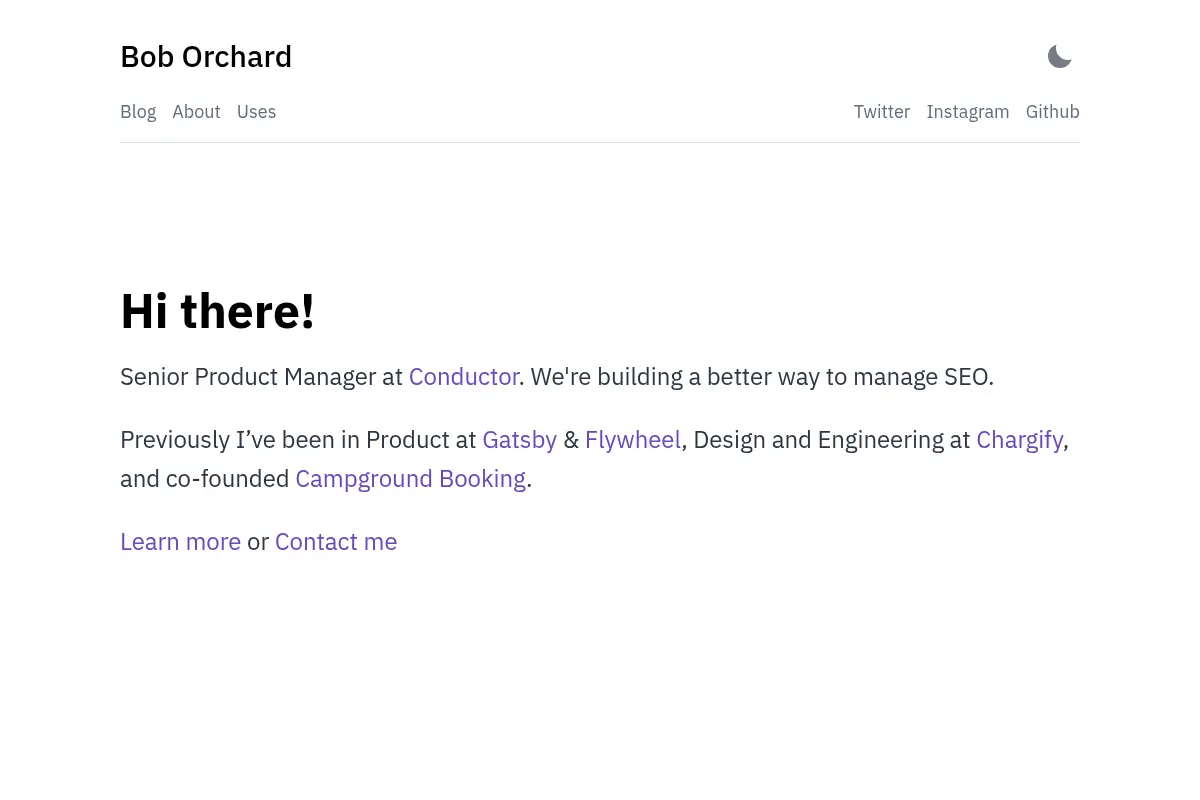Viewport: 1200px width, 800px height.
Task: Click the Hi there! heading
Action: [217, 311]
